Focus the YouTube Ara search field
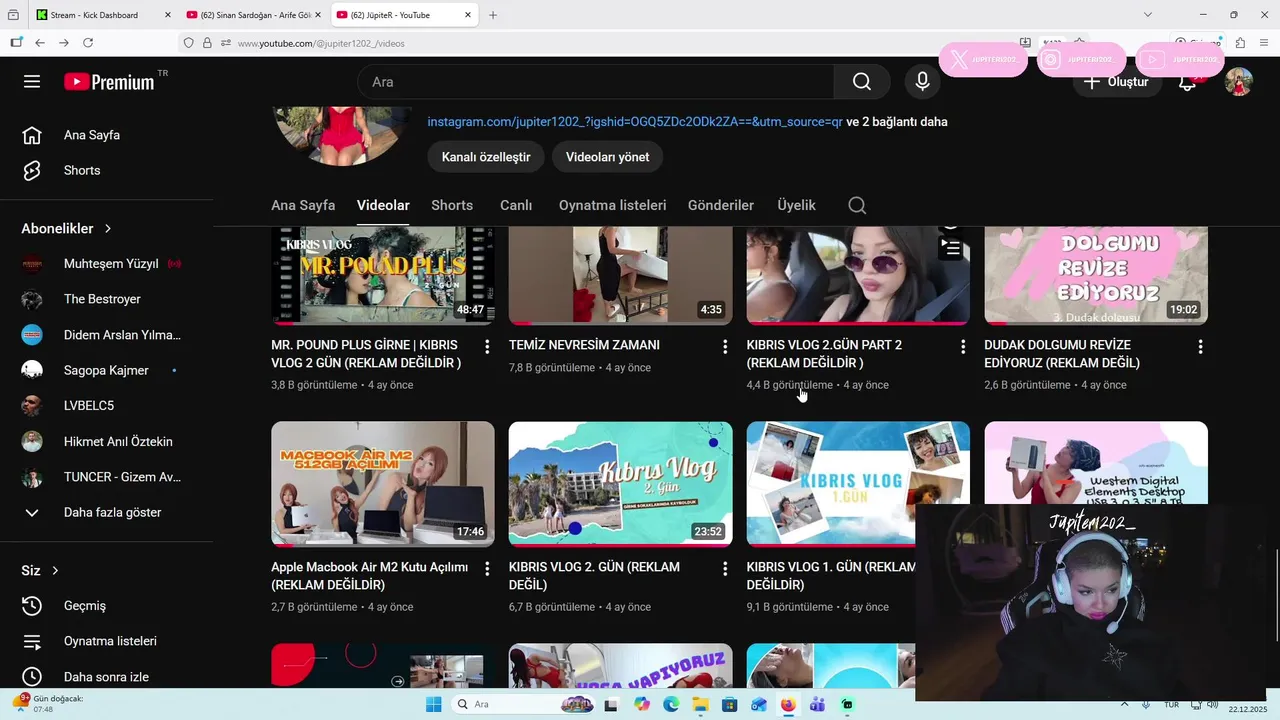 tap(595, 82)
